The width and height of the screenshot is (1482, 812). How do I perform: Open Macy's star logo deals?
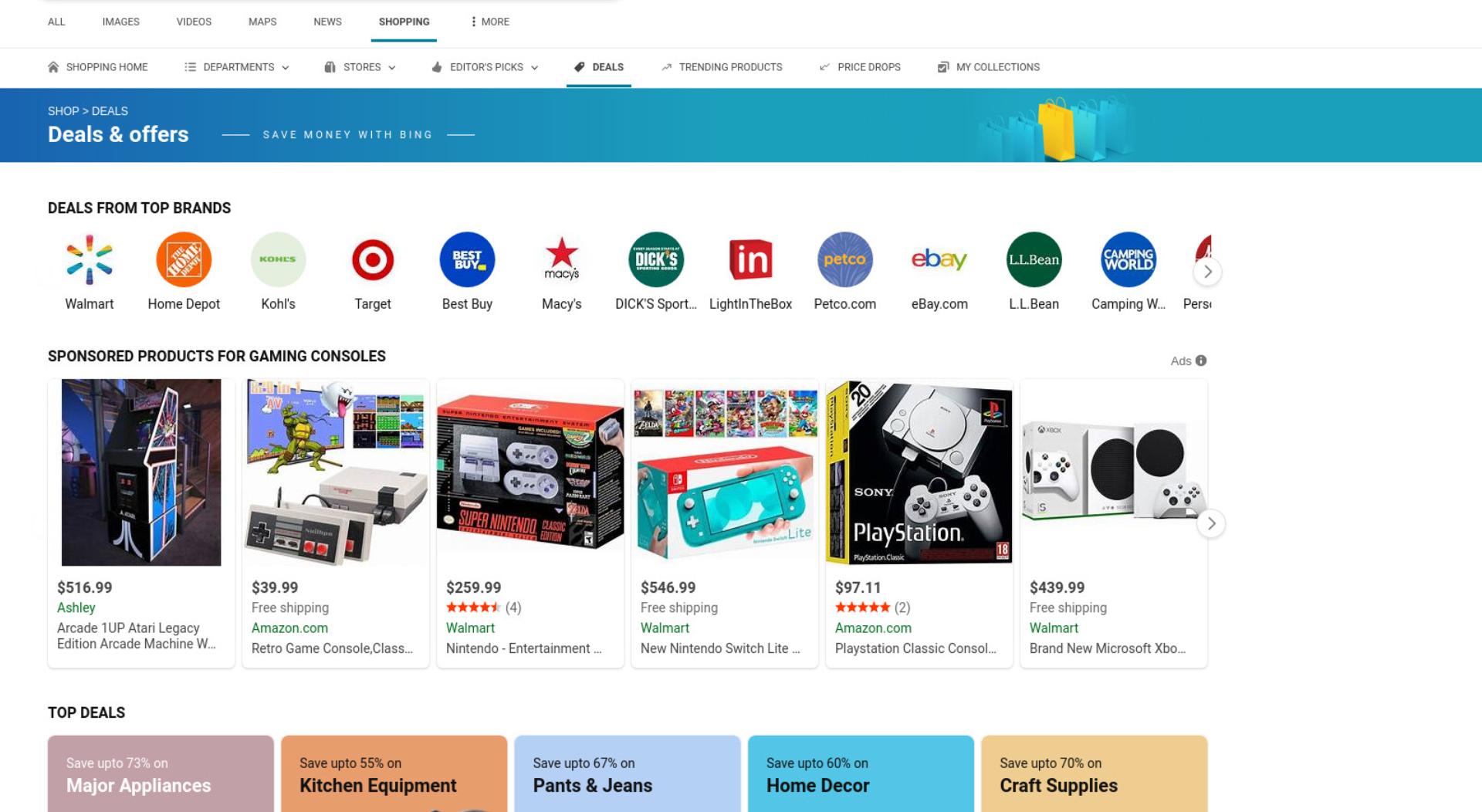point(562,259)
